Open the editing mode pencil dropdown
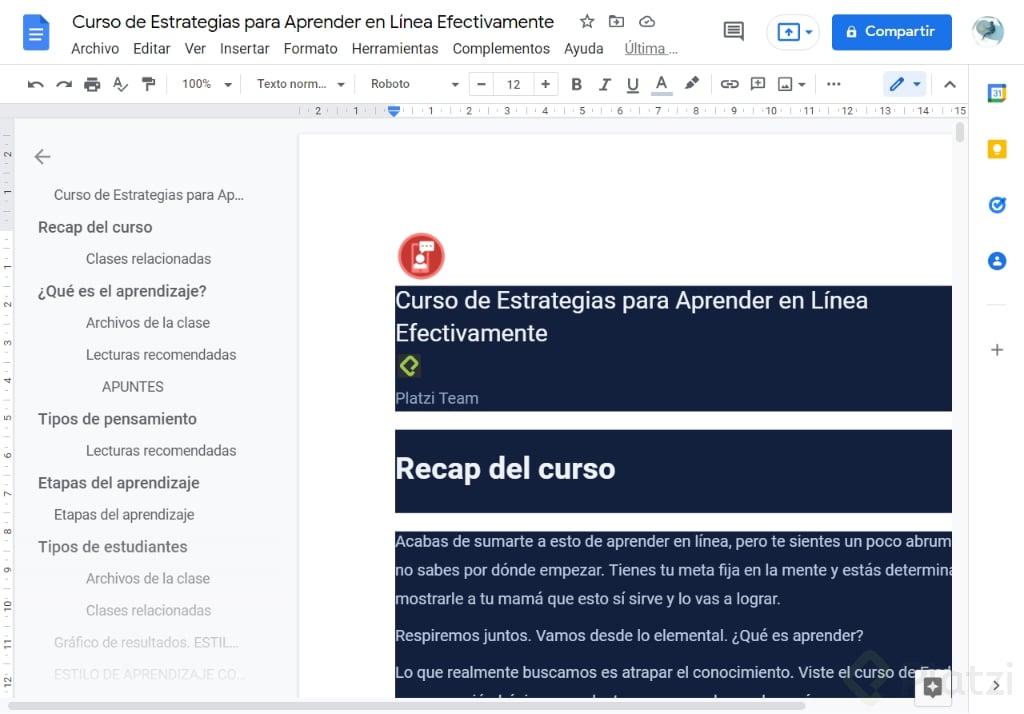Image resolution: width=1024 pixels, height=714 pixels. point(905,84)
